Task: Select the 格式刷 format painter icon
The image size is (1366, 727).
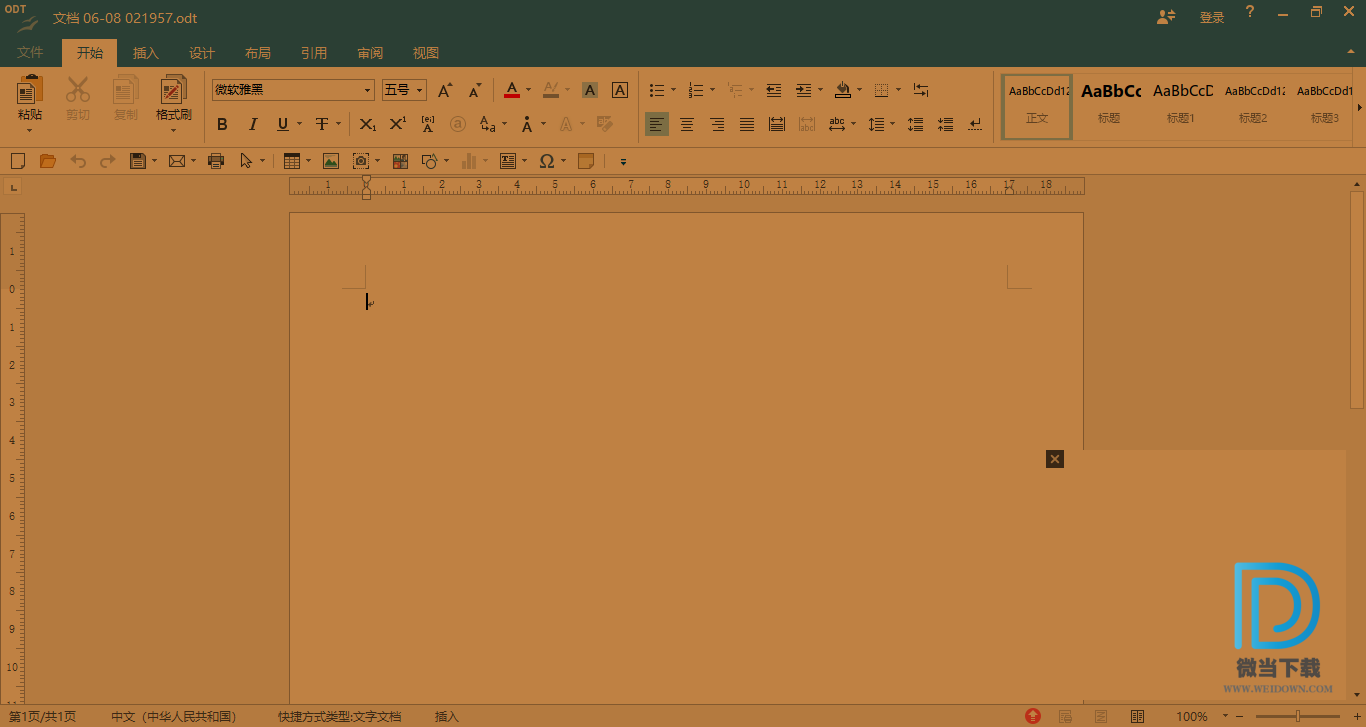Action: pyautogui.click(x=173, y=90)
